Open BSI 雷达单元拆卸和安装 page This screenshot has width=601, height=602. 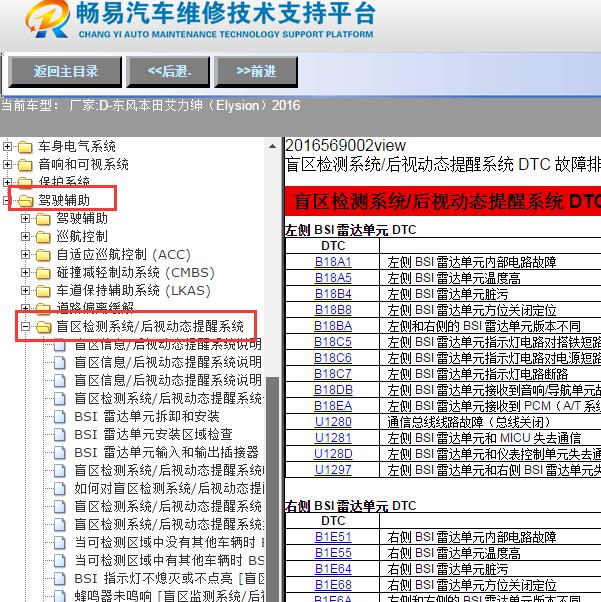point(147,417)
